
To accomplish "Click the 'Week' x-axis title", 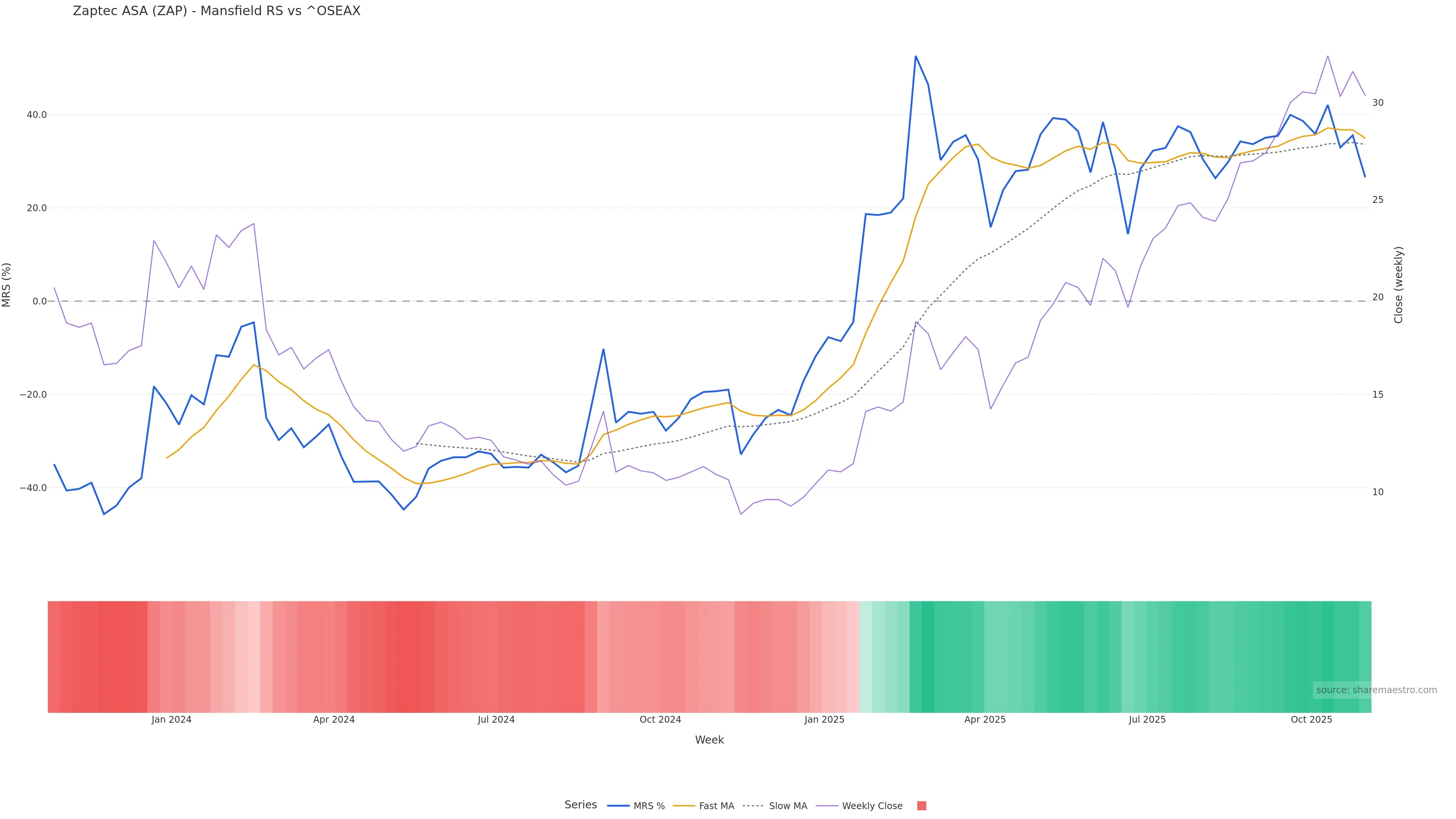I will point(709,740).
